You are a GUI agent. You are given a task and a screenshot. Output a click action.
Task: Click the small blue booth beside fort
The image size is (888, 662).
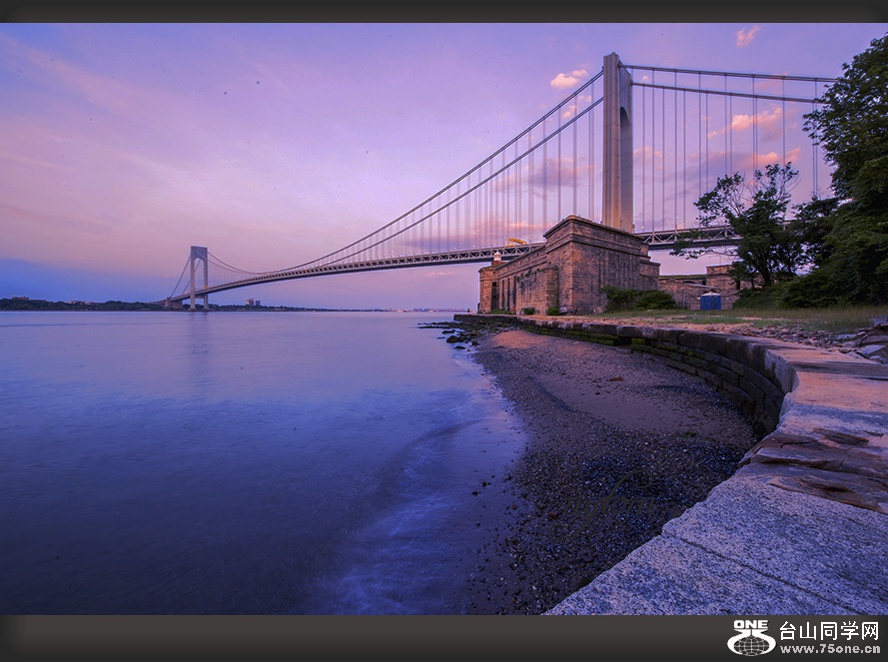(710, 301)
